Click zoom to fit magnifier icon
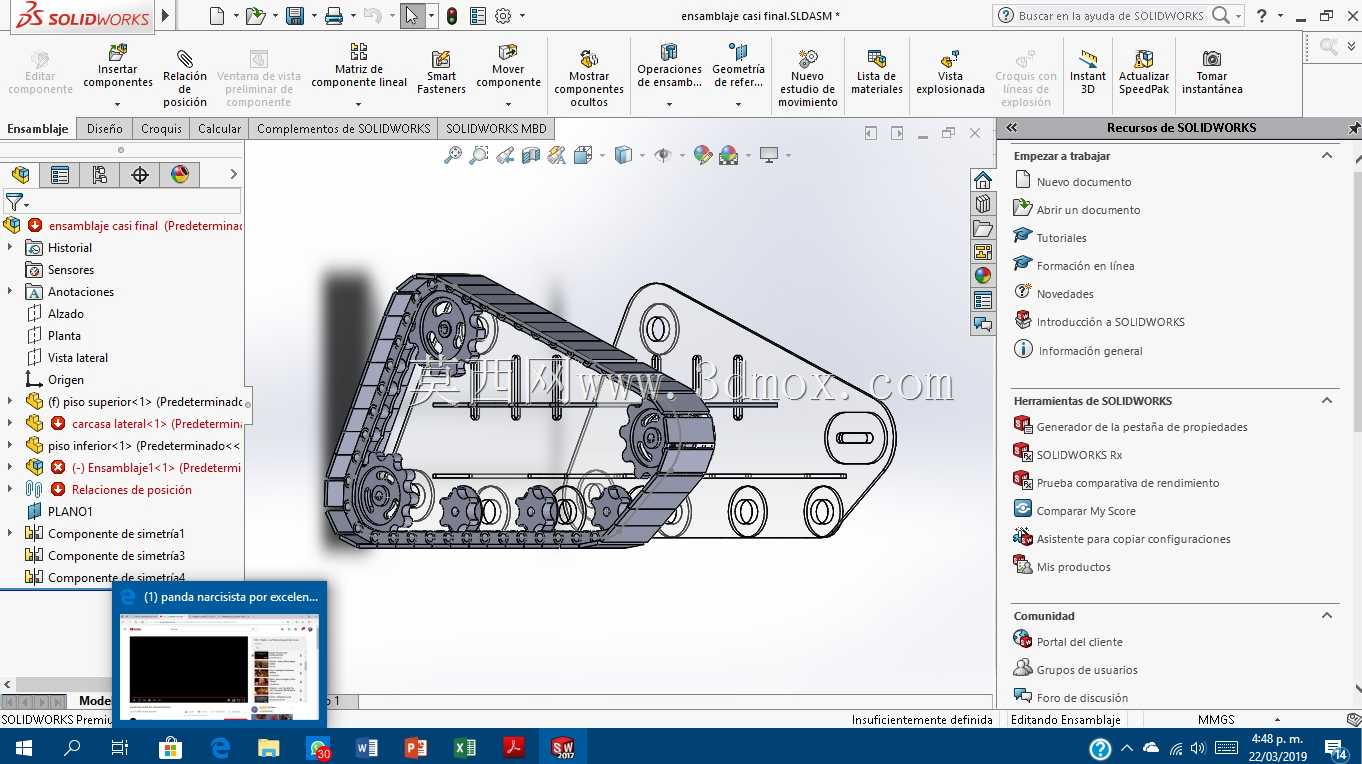The width and height of the screenshot is (1362, 764). pos(453,155)
